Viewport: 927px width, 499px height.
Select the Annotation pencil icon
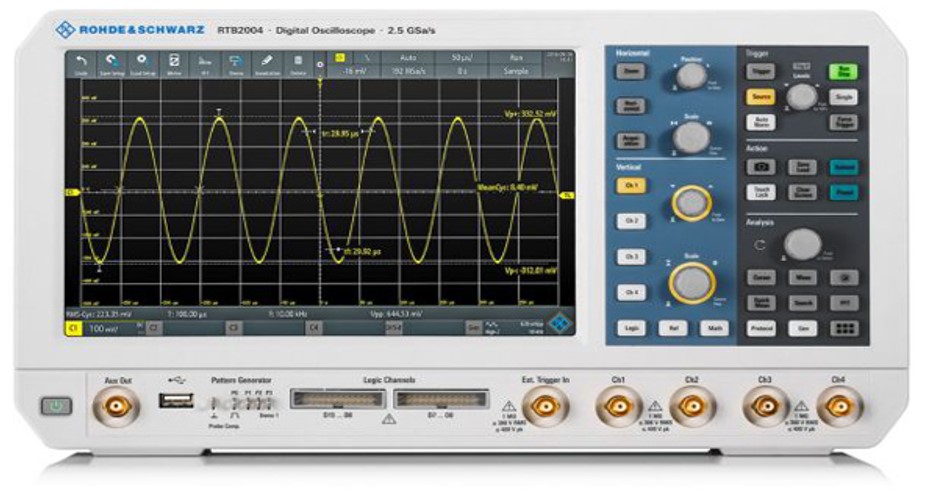[x=266, y=65]
